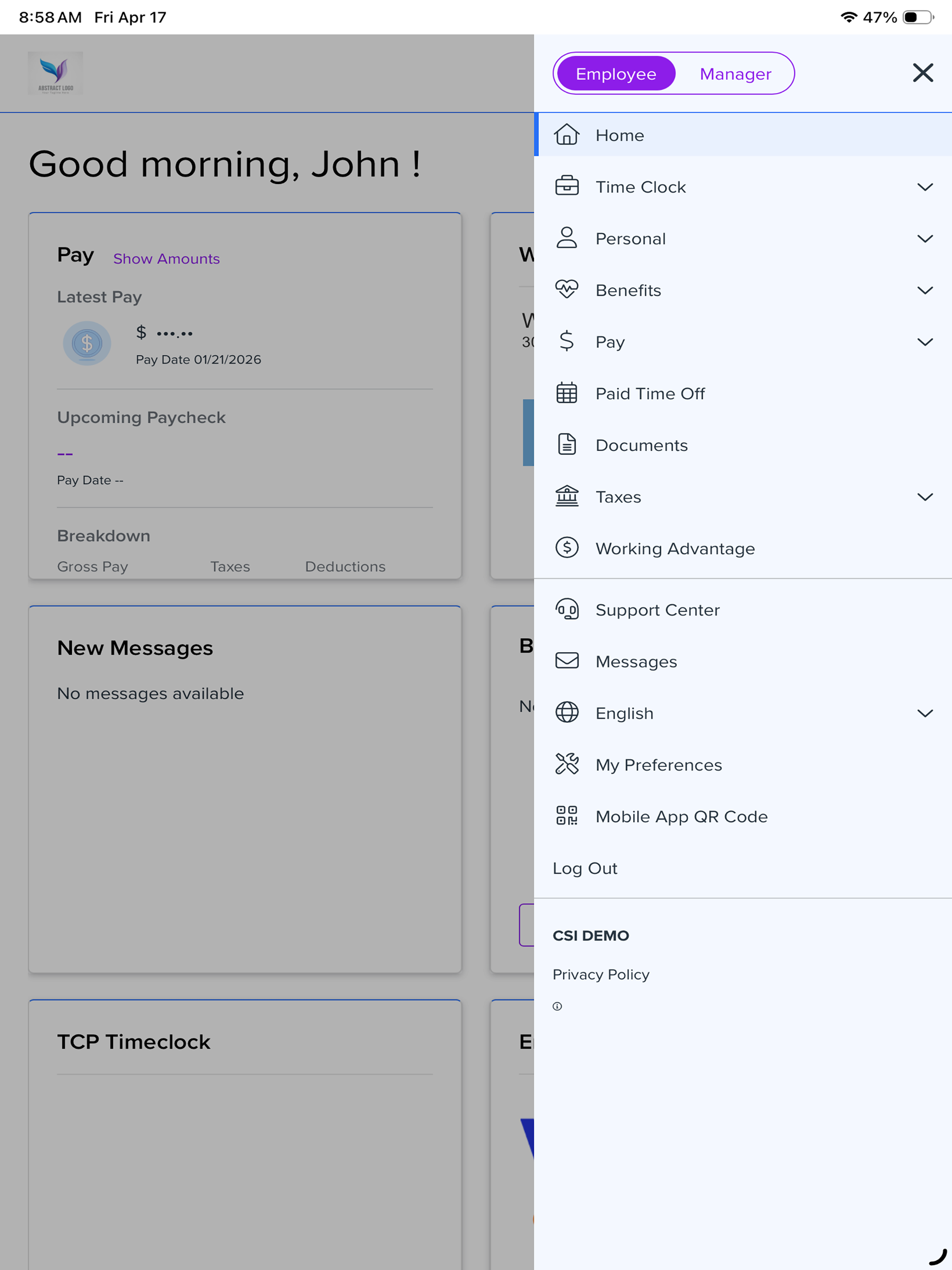The width and height of the screenshot is (952, 1270).
Task: Open Paid Time Off menu item
Action: [x=743, y=393]
